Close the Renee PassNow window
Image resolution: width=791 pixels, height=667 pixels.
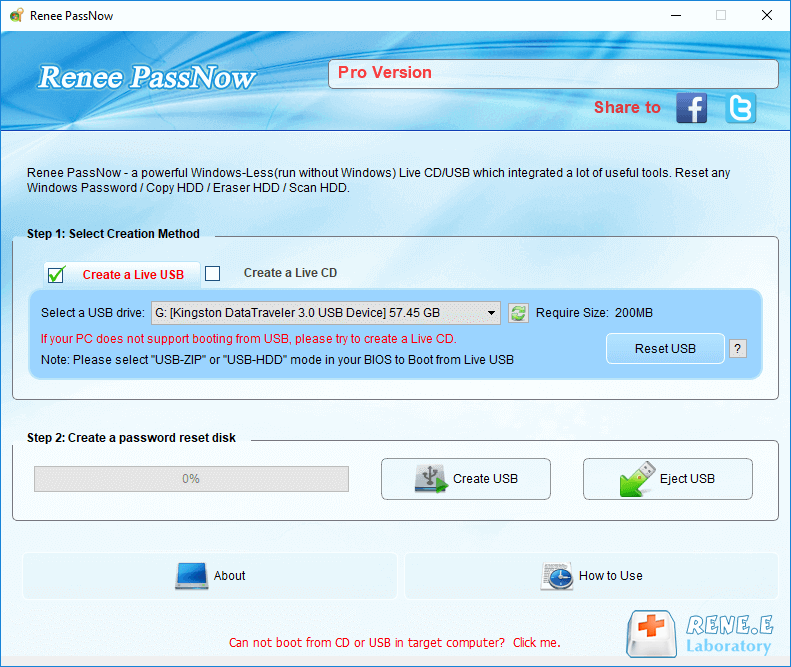pyautogui.click(x=766, y=16)
